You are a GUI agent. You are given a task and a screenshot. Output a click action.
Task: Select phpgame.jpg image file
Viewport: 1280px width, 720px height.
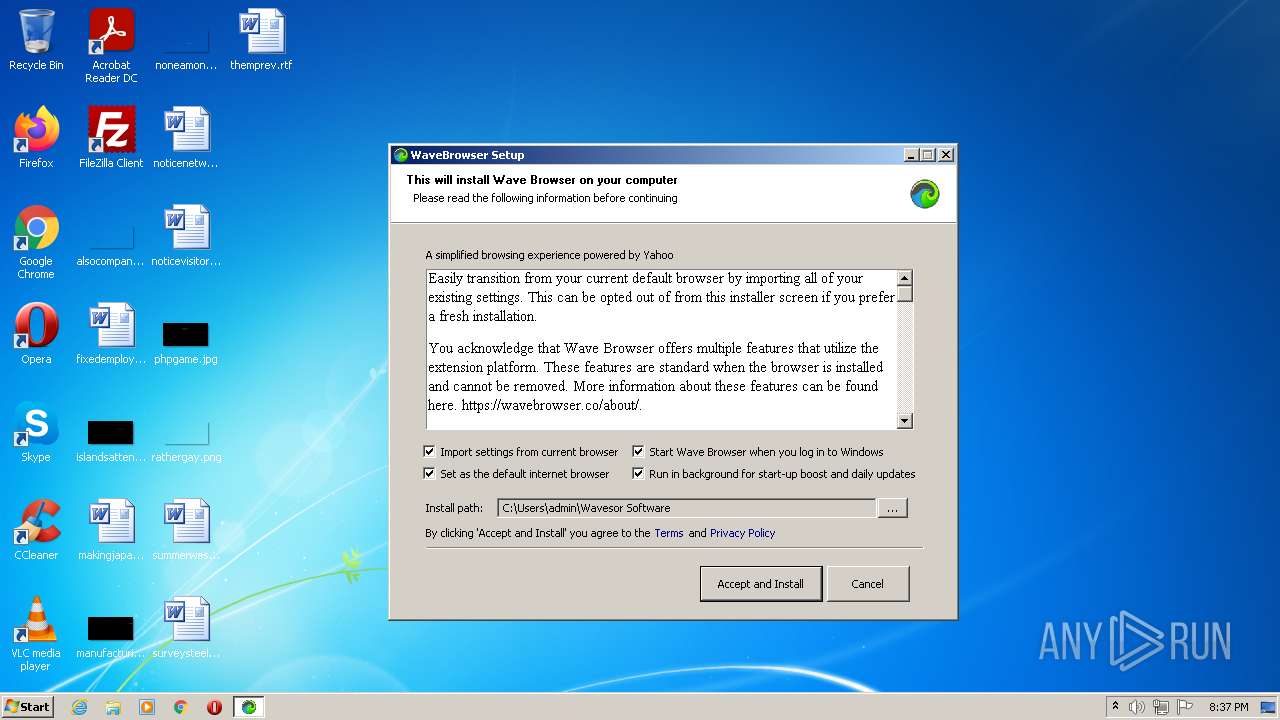coord(186,342)
